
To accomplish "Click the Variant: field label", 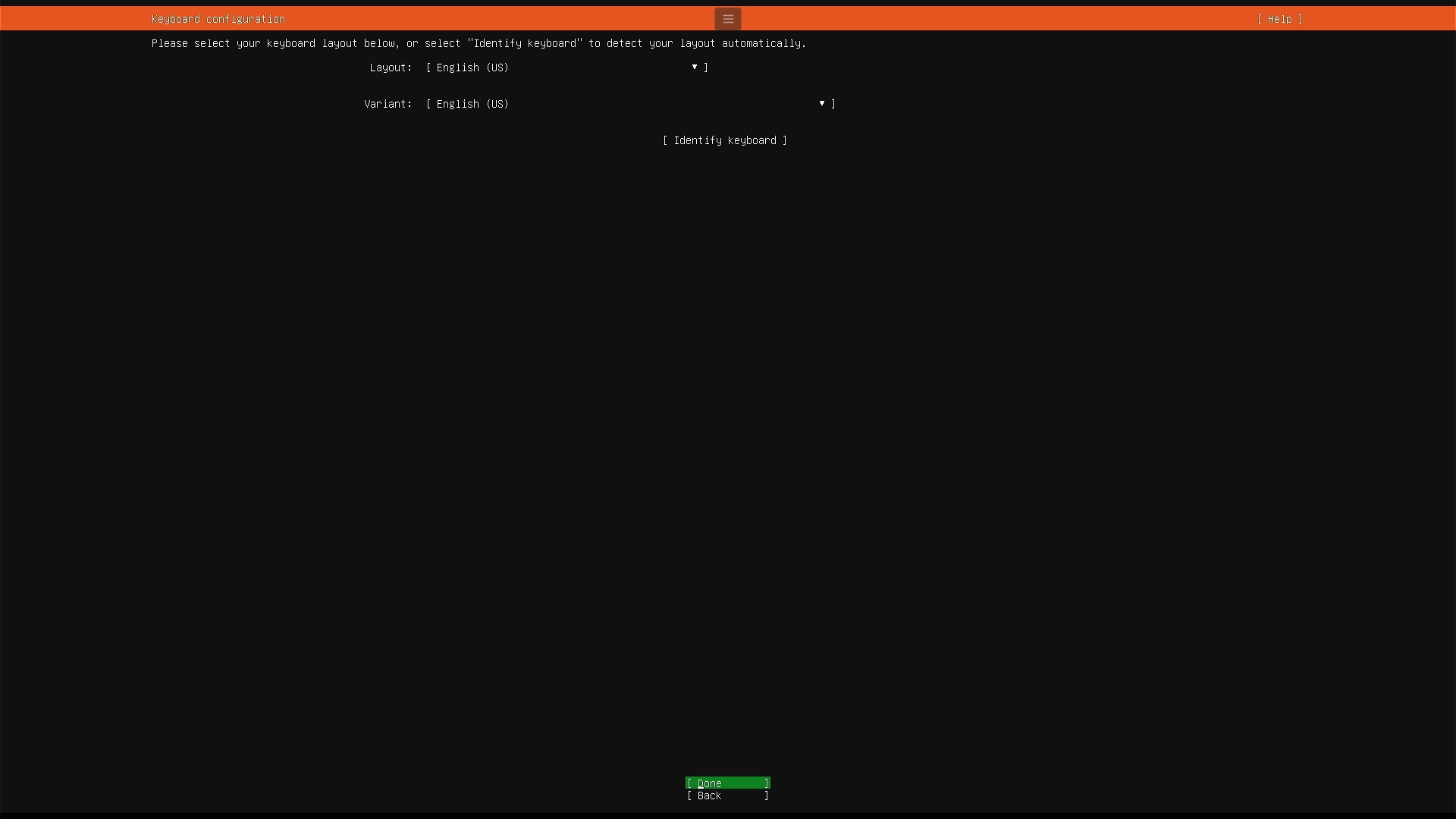I will [x=388, y=104].
